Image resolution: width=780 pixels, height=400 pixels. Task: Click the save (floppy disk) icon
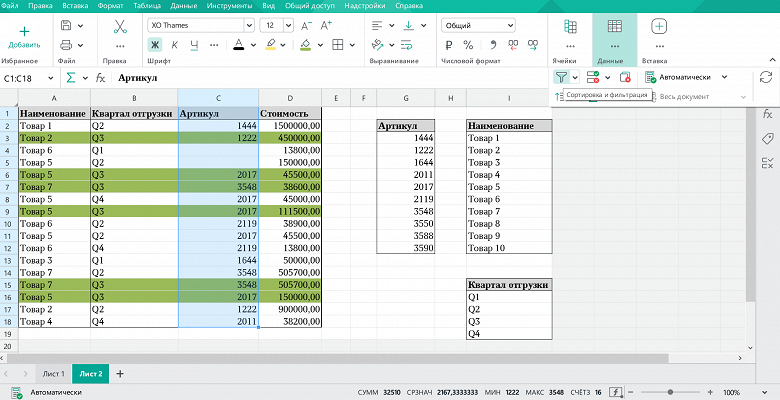(66, 25)
